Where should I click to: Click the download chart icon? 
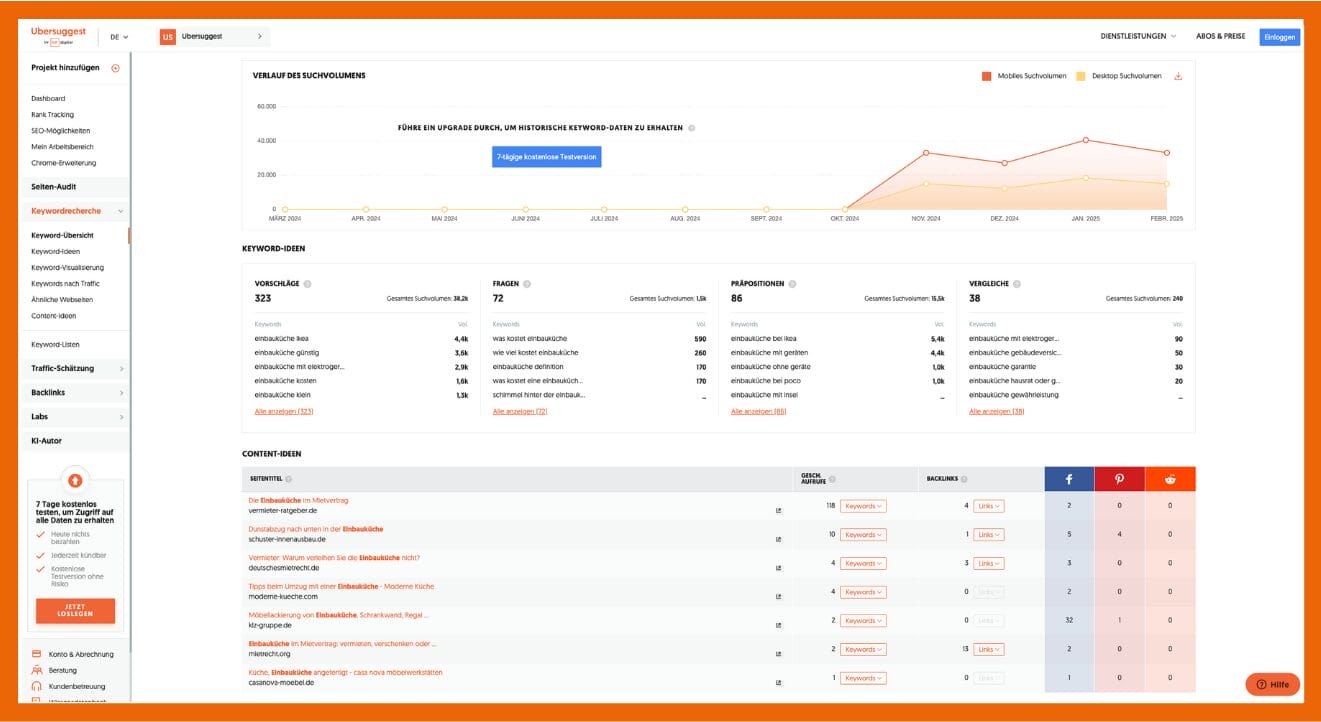(1178, 76)
